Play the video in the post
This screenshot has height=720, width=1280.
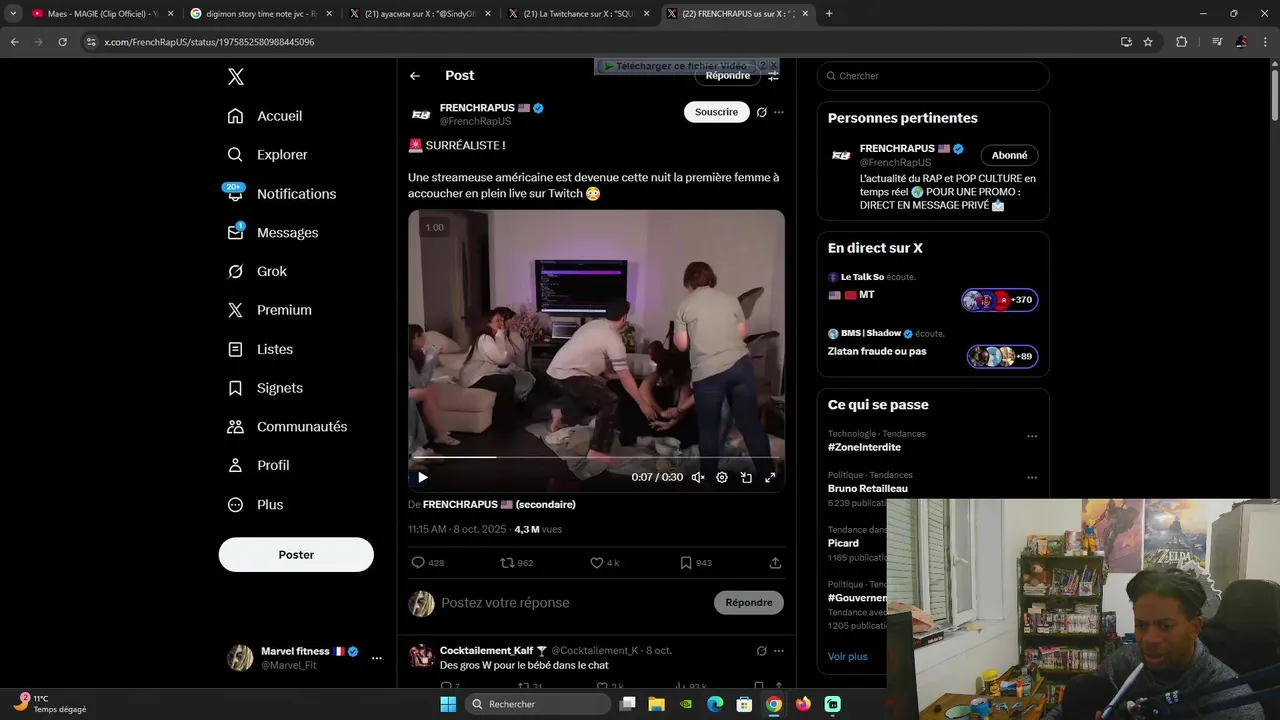(422, 478)
